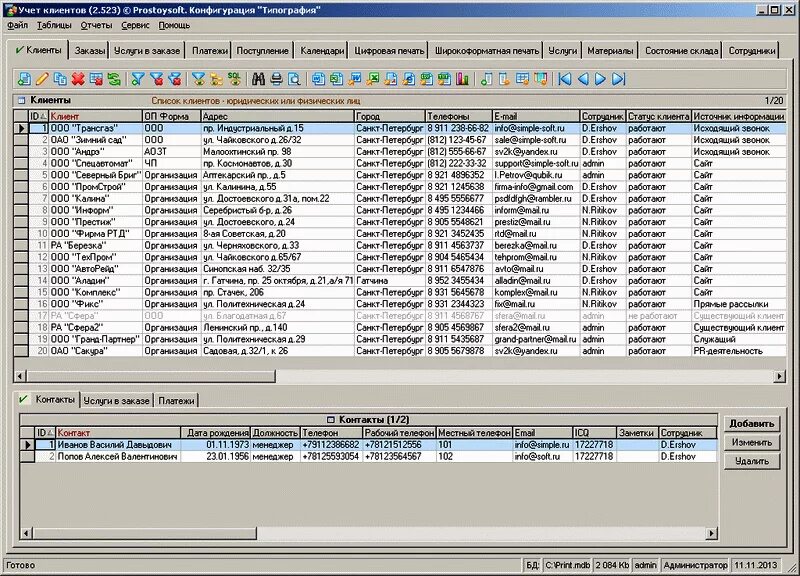
Task: Switch to the Состояние склада tab
Action: tap(681, 51)
